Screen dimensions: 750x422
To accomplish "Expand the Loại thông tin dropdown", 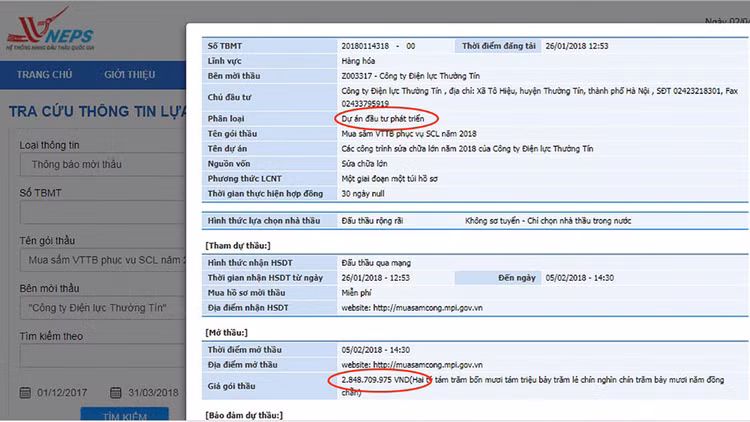I will point(100,164).
